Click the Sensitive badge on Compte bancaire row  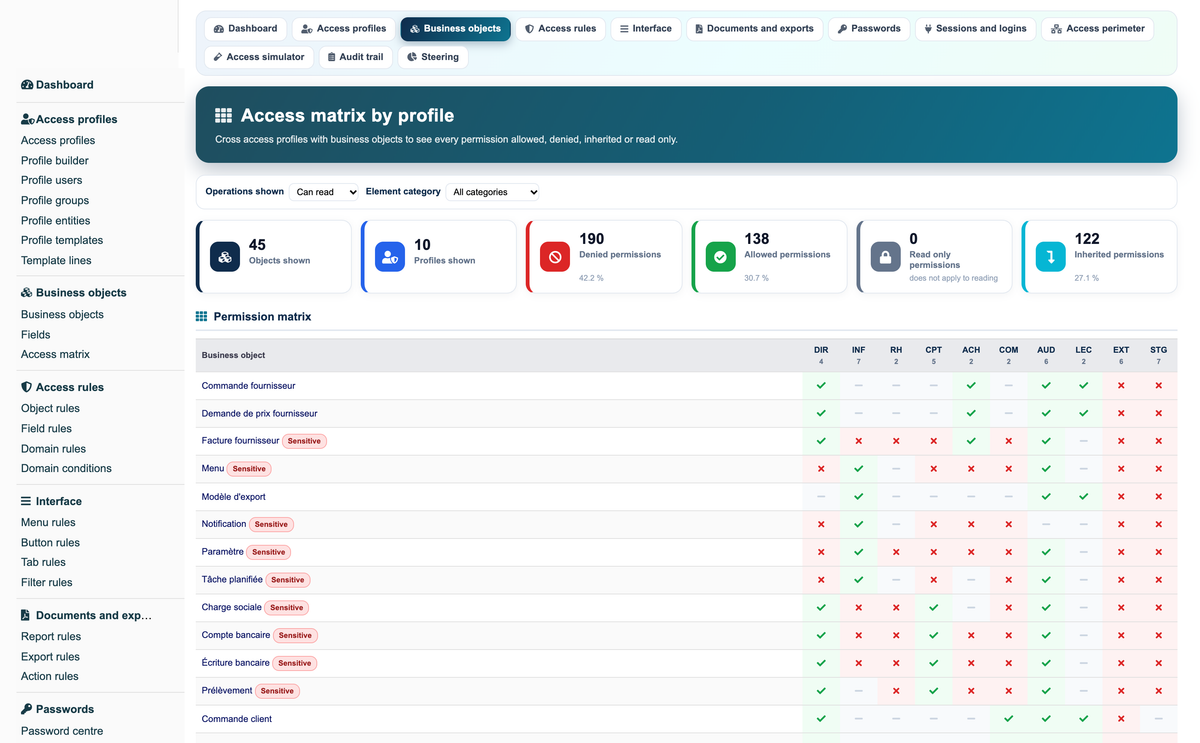[x=295, y=635]
